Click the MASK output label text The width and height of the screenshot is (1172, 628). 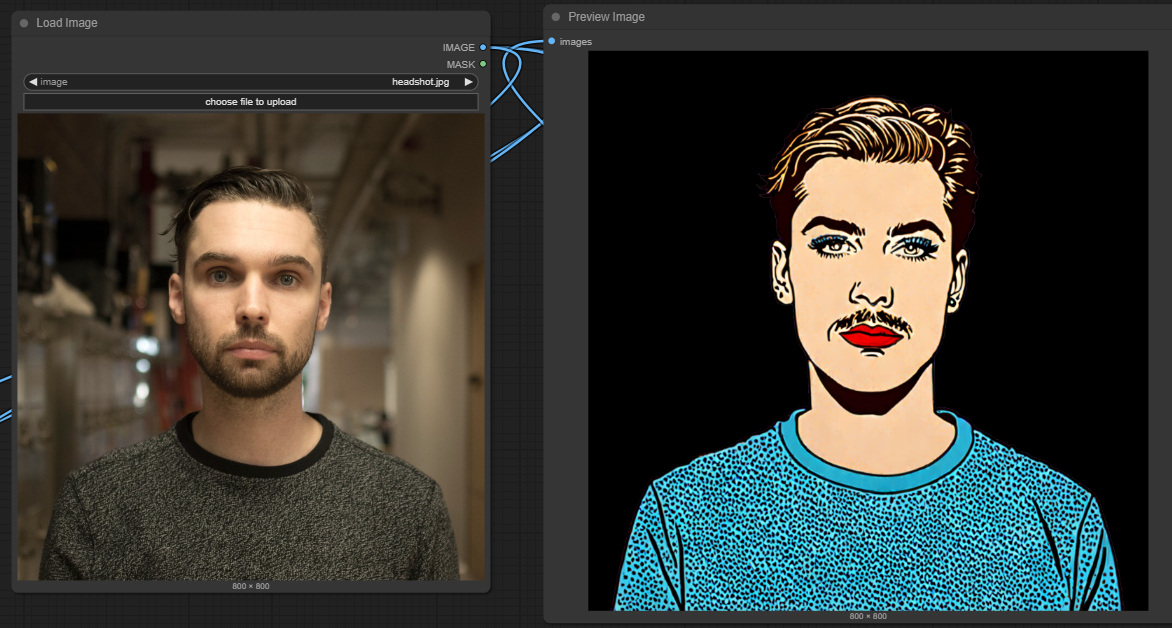coord(460,64)
